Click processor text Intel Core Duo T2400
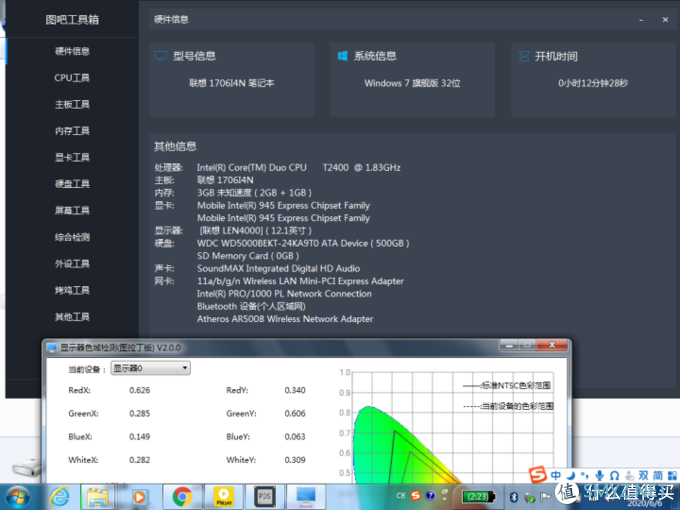 (298, 167)
